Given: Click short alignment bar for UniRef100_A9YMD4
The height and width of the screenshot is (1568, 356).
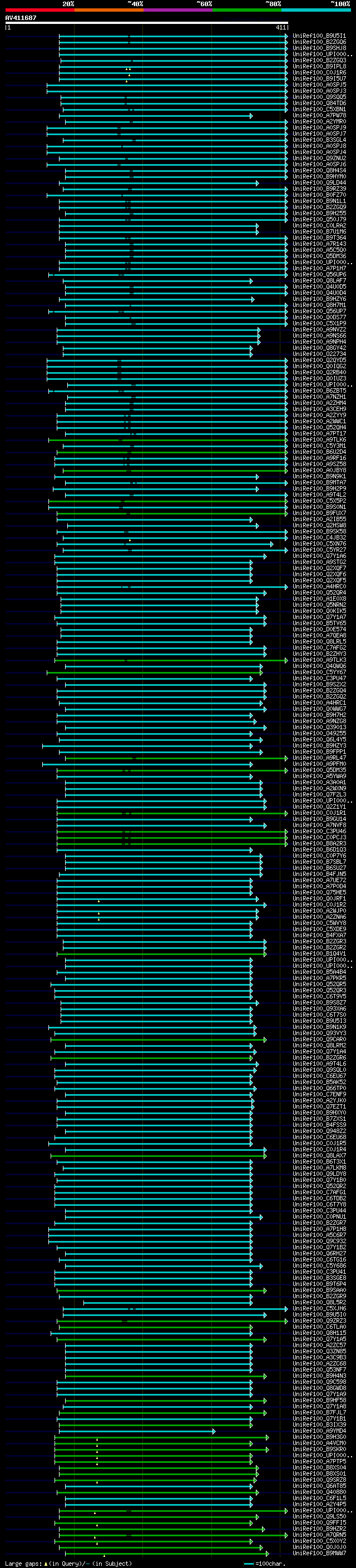Looking at the screenshot, I should coord(137,1431).
